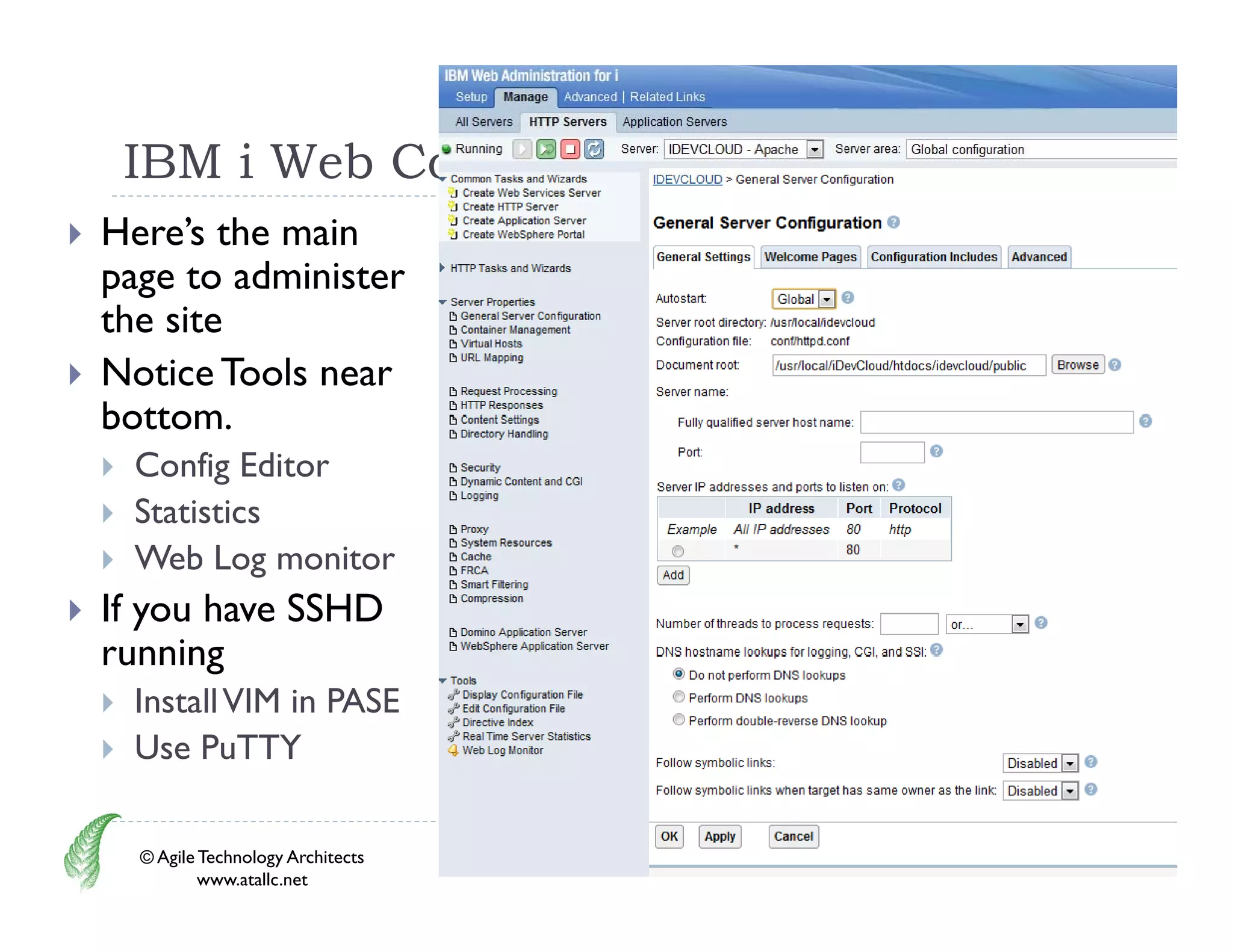Click the Directive Index tool icon

453,722
